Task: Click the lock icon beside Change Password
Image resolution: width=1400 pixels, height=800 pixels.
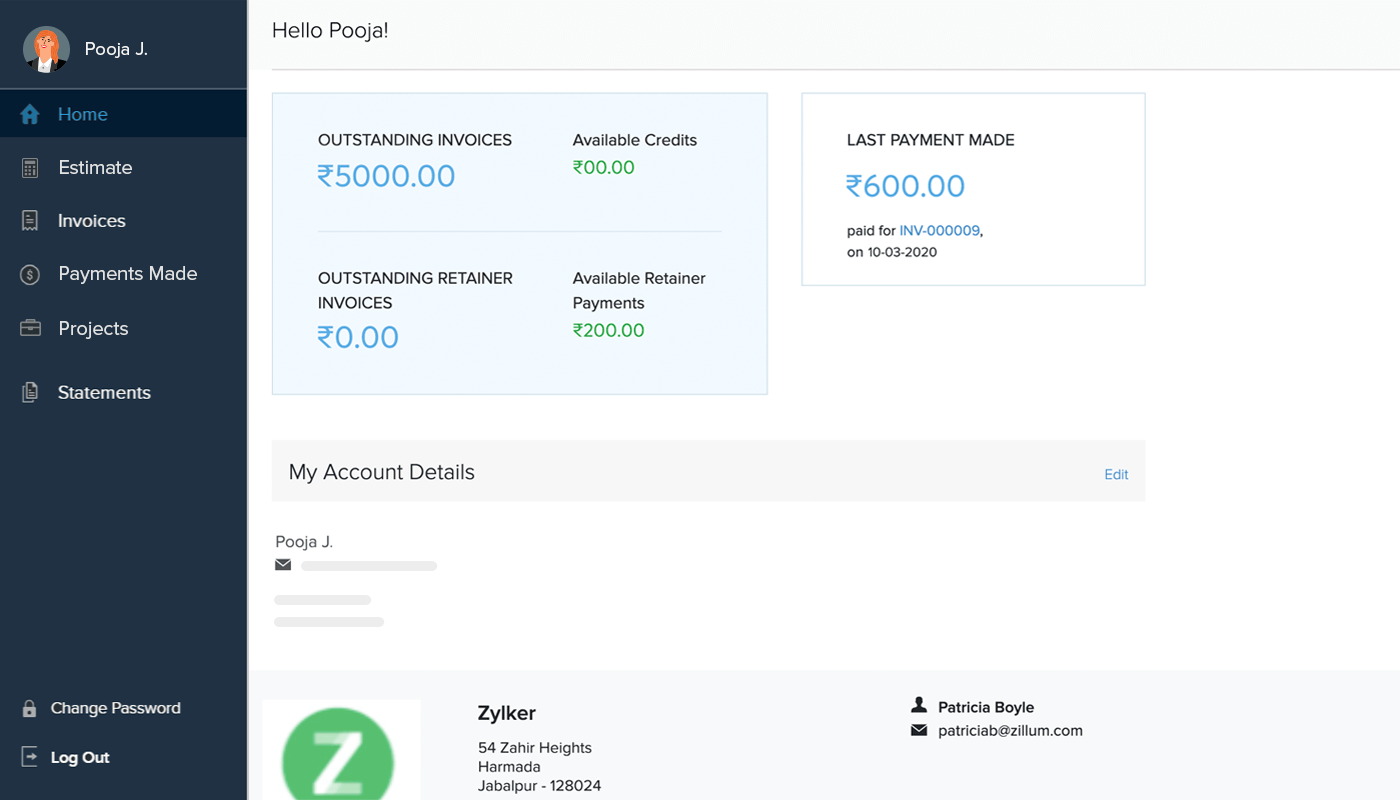Action: pyautogui.click(x=29, y=707)
